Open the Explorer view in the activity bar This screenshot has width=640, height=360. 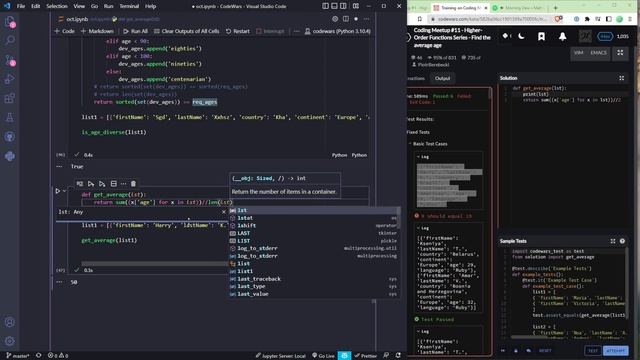pos(9,22)
